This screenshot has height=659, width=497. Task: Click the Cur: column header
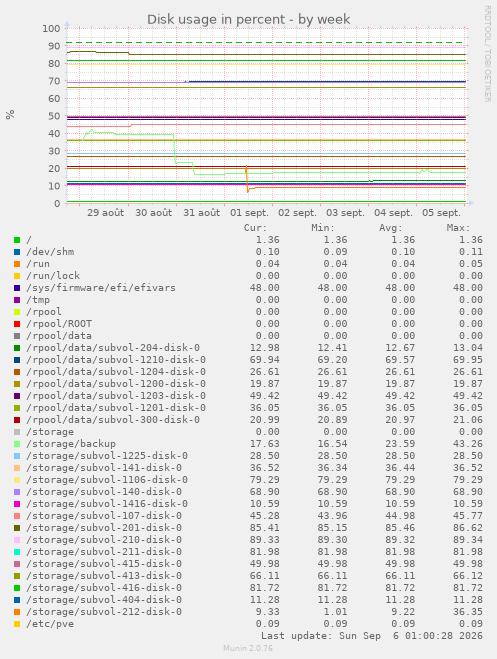255,228
